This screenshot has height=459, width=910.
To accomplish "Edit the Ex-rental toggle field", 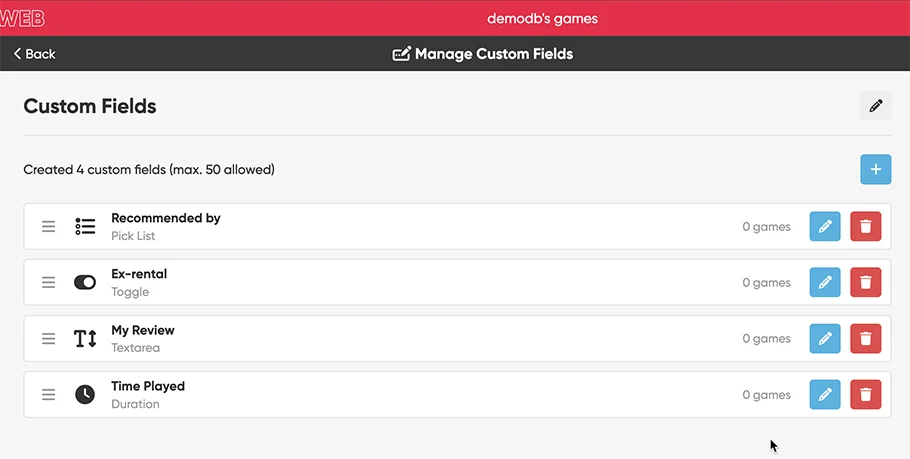I will coord(825,283).
